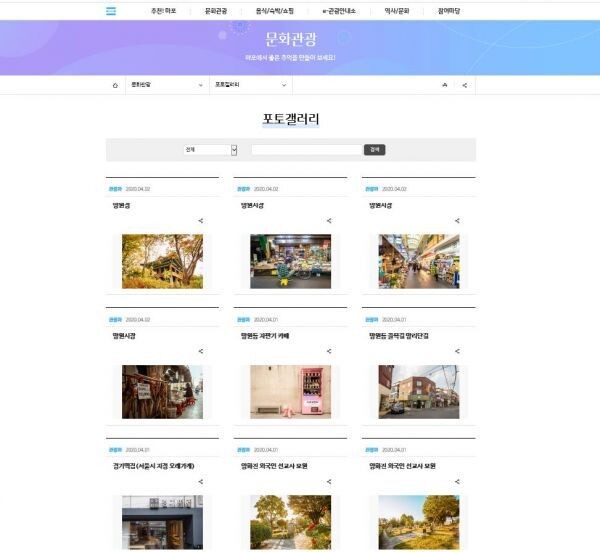Viewport: 600px width, 552px height.
Task: Open the 망원동 골목길 street photo thumbnail
Action: [x=418, y=391]
